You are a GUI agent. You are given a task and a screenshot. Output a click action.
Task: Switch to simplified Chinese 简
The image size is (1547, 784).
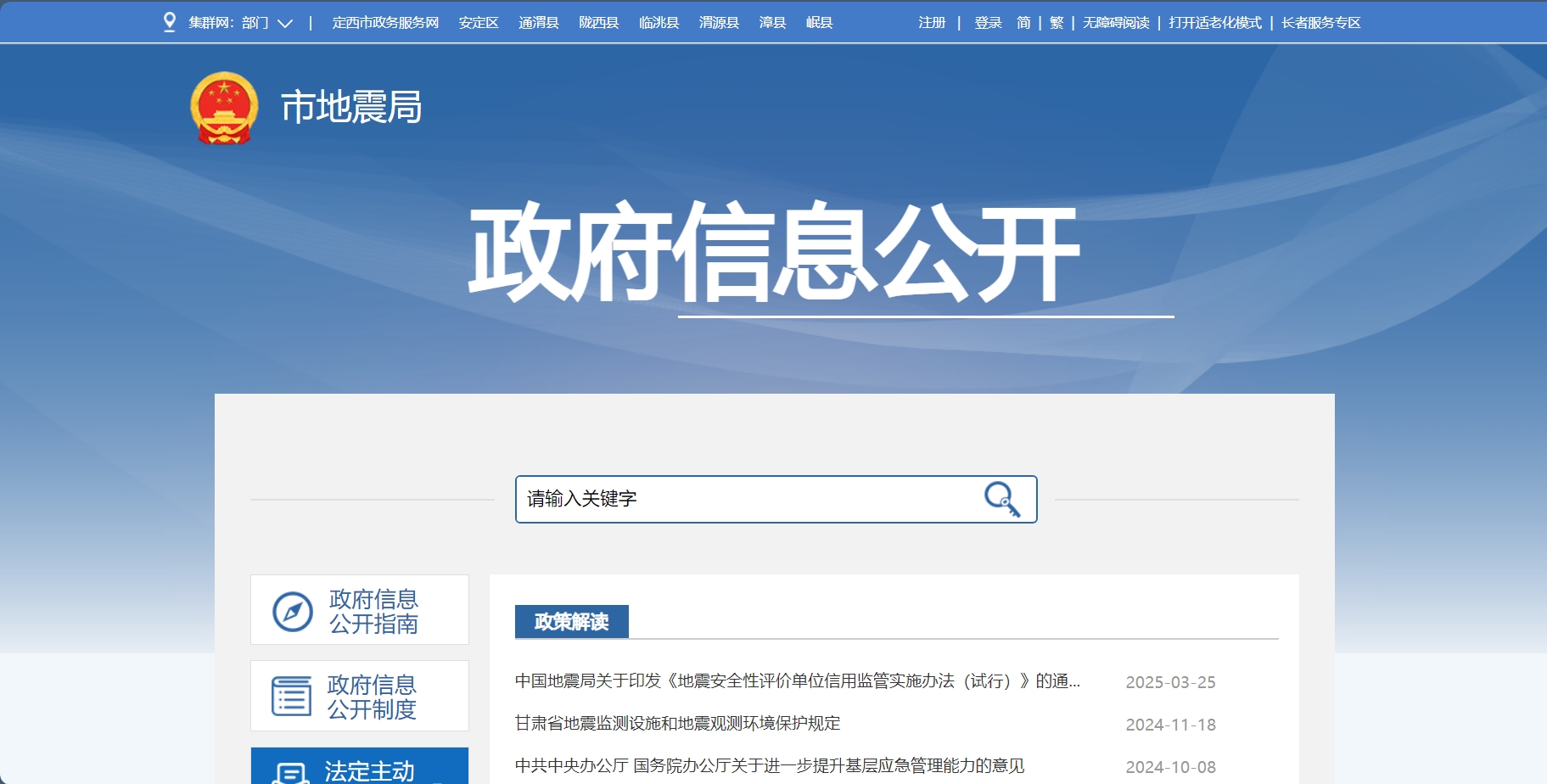pos(1023,23)
